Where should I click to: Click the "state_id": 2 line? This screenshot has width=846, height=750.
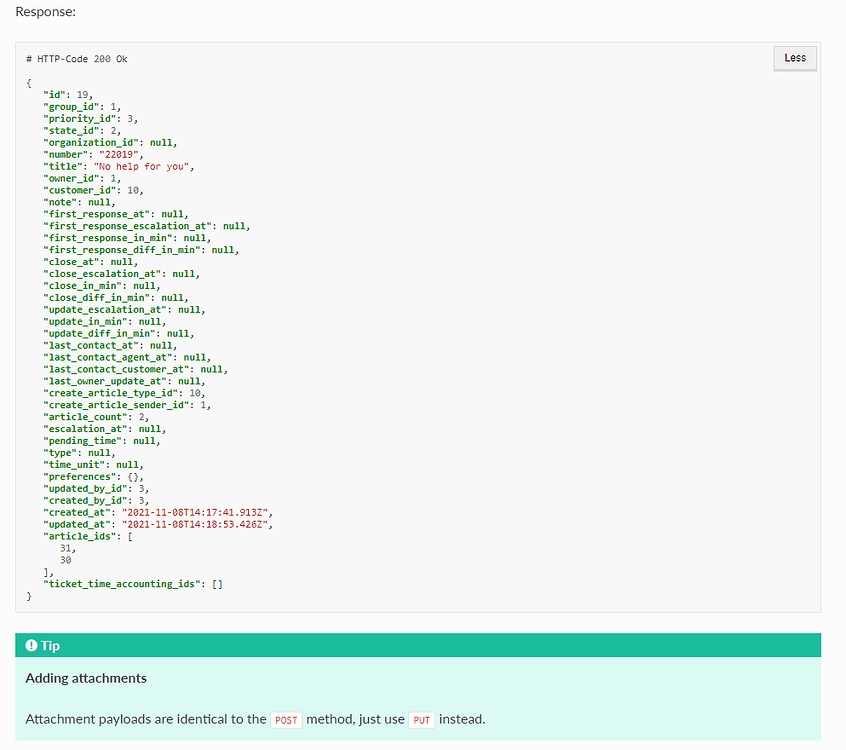(x=82, y=131)
